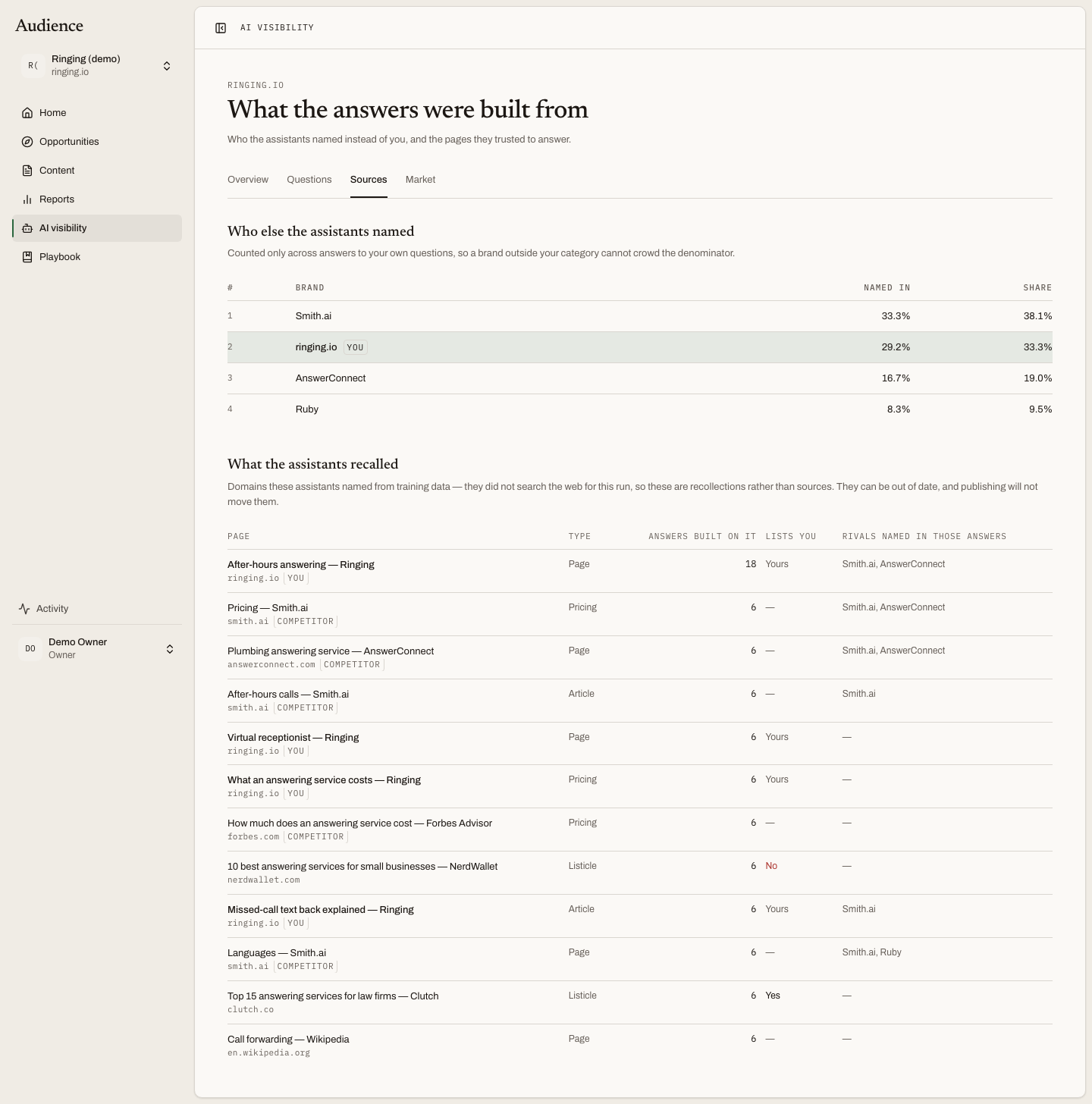
Task: Click the COMPETITOR badge beside forbes.com
Action: tap(315, 837)
